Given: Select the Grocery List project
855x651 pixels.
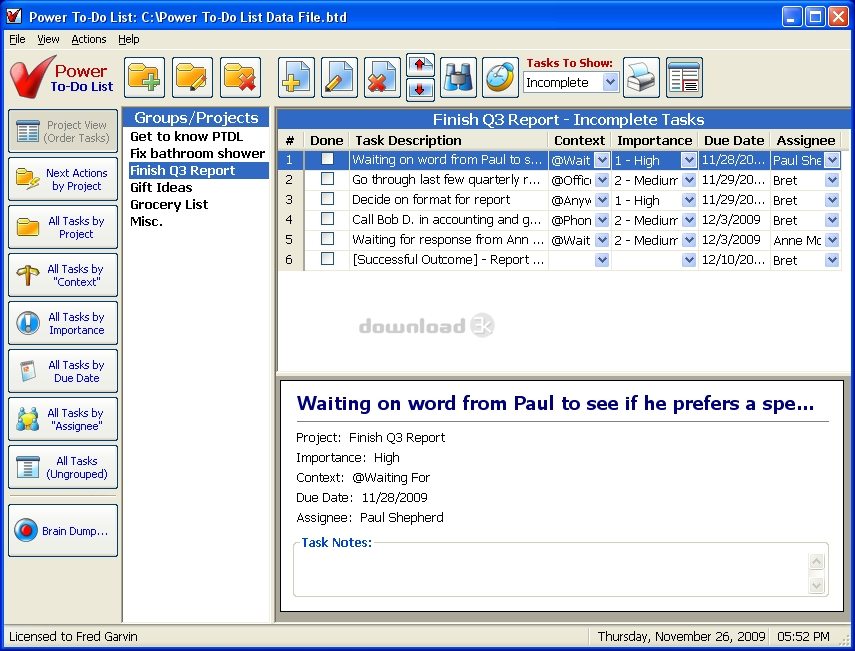Looking at the screenshot, I should pos(169,205).
